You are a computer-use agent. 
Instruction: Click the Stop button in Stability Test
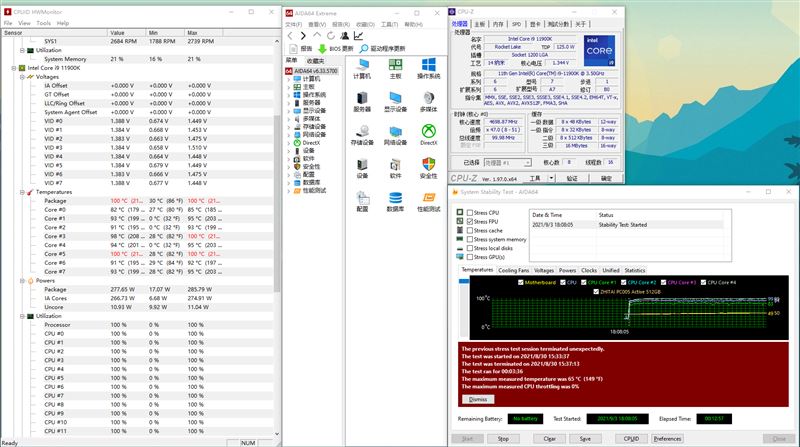[x=503, y=439]
